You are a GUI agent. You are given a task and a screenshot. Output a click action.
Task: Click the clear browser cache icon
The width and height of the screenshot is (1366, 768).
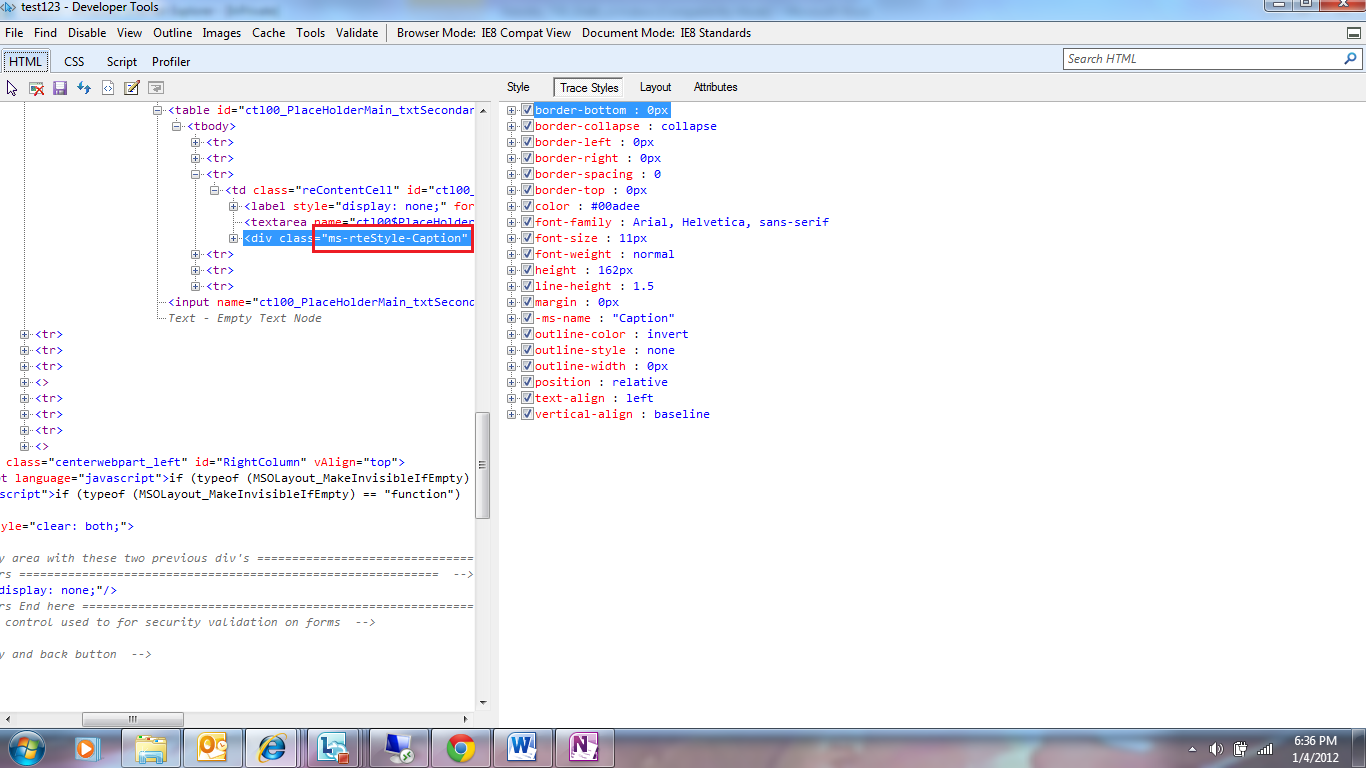pos(36,88)
